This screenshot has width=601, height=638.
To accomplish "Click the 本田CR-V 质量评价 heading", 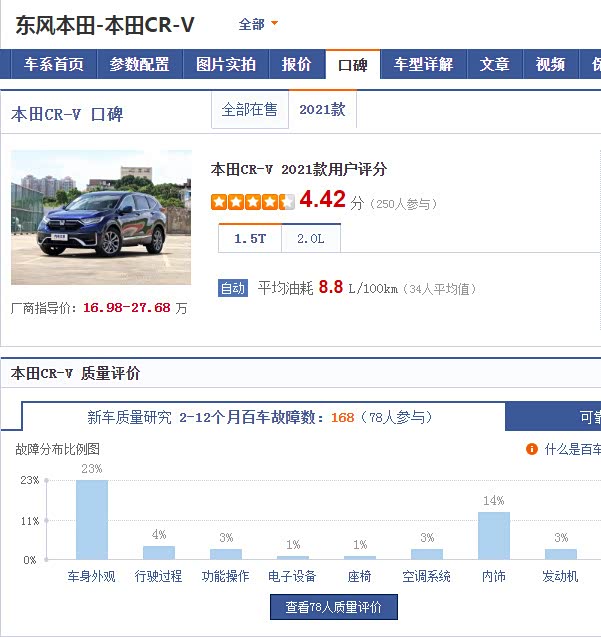I will click(75, 373).
